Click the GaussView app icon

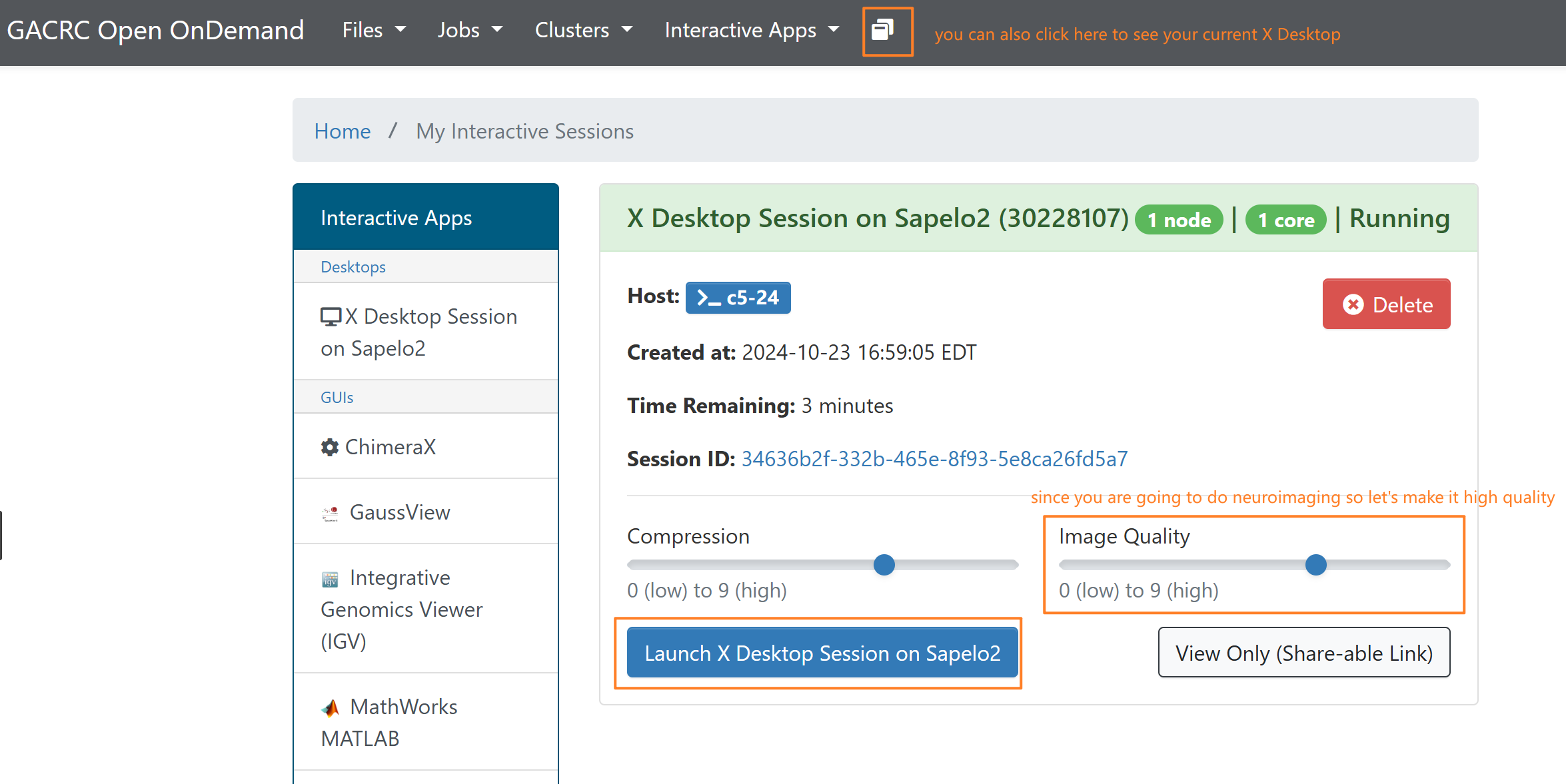tap(331, 513)
